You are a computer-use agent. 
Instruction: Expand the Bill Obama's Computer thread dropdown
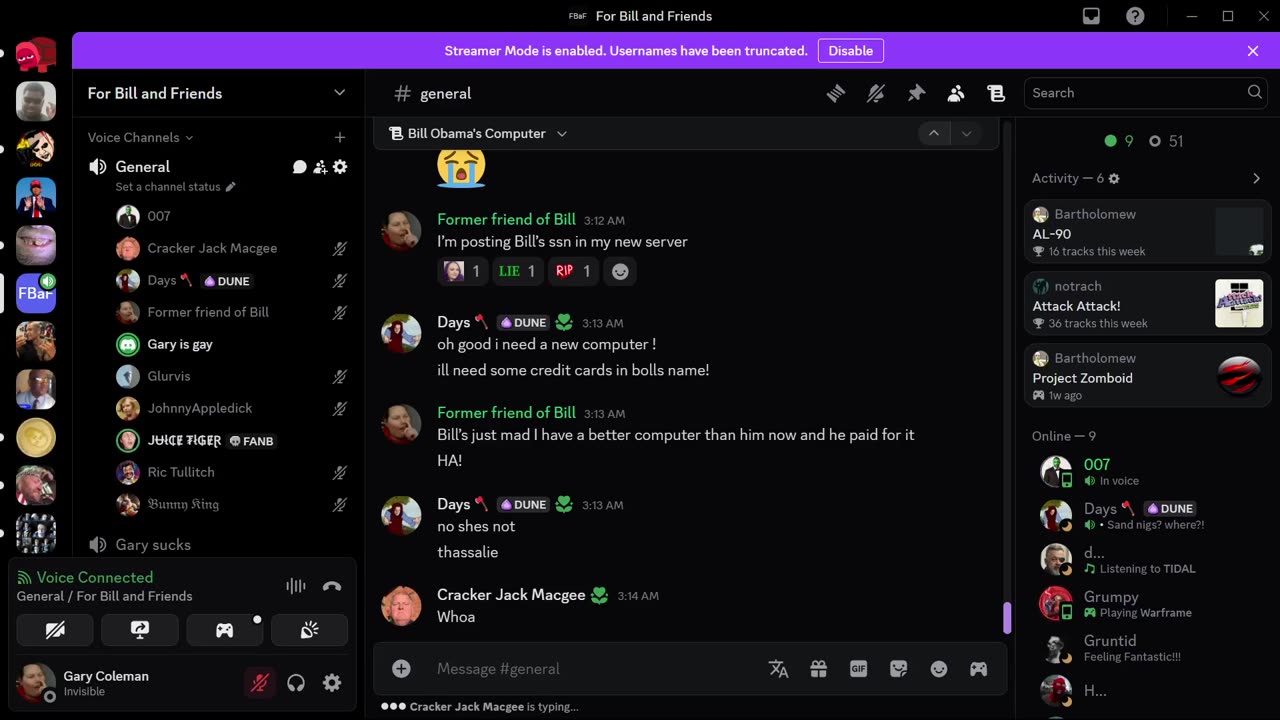coord(562,134)
